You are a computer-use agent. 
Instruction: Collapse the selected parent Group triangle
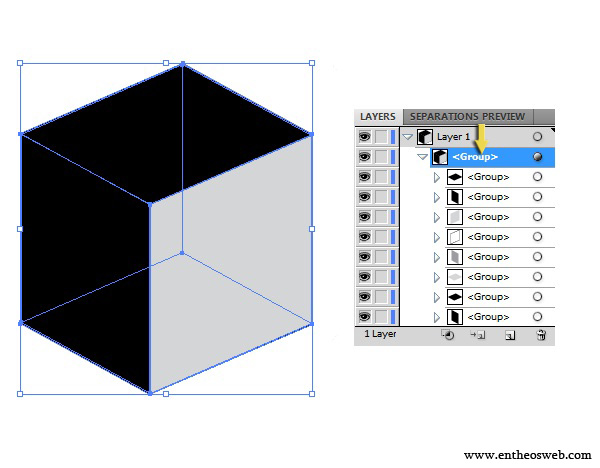point(422,157)
